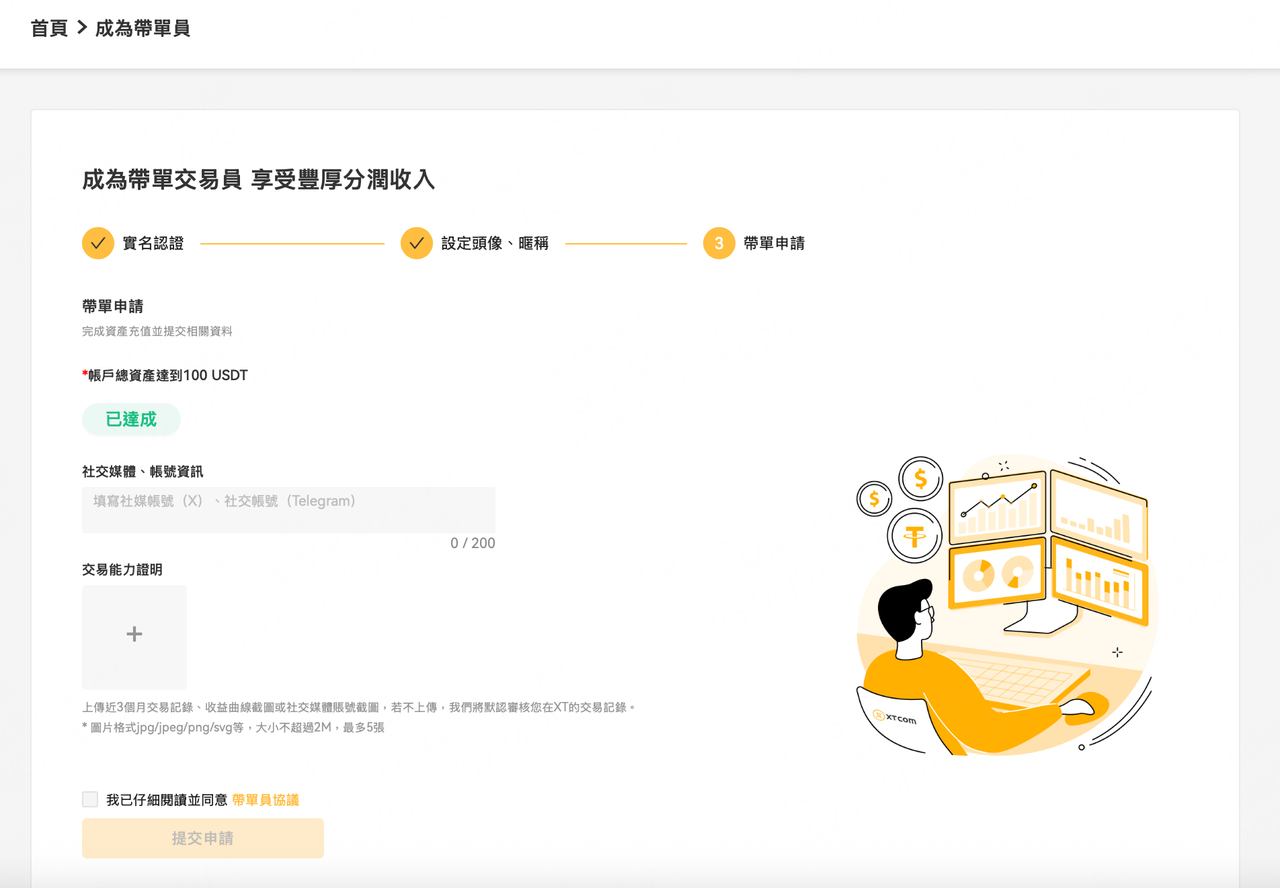Screen dimensions: 1280x888
Task: Click the 已達成 status badge
Action: (x=131, y=419)
